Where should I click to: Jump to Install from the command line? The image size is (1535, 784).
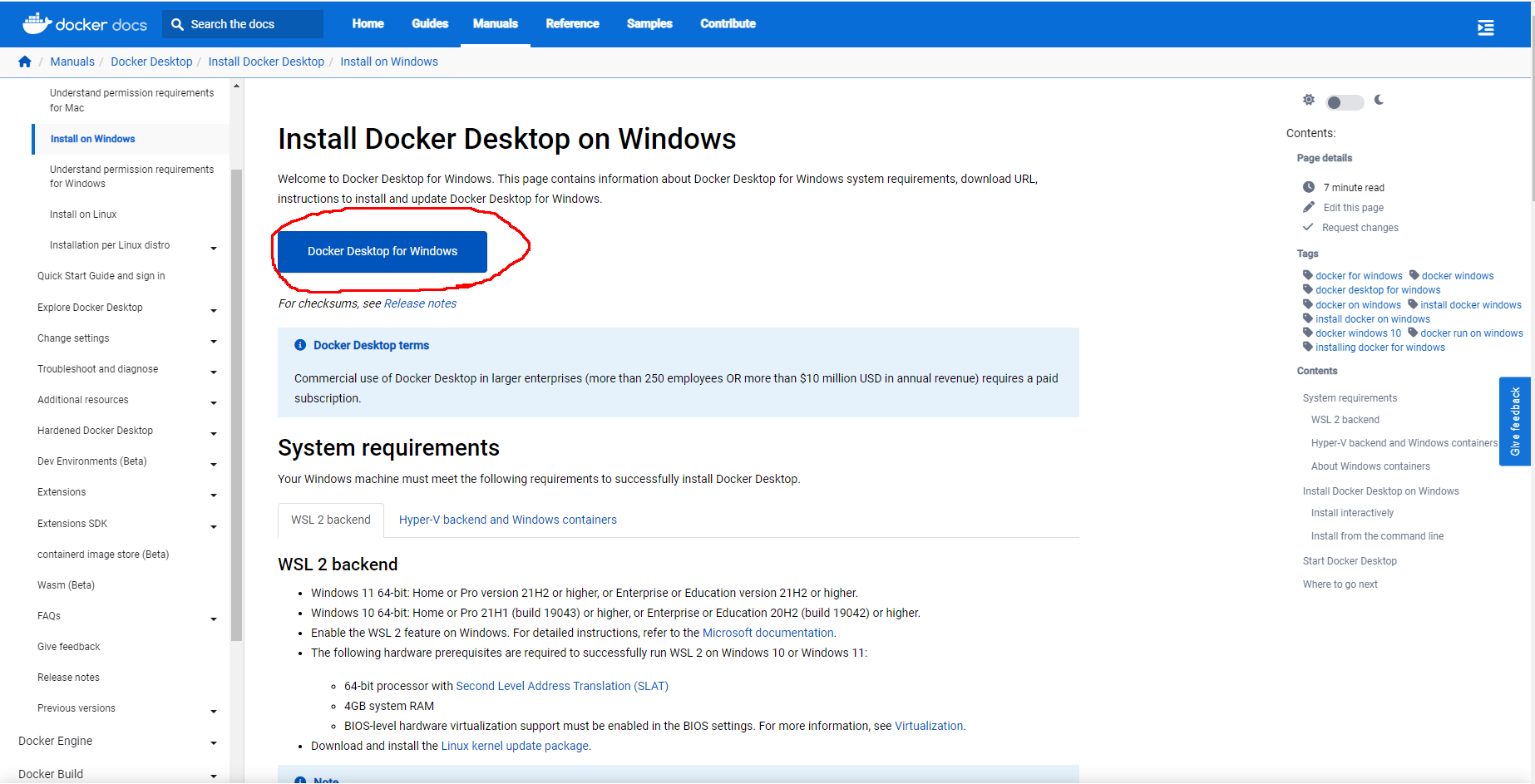click(x=1377, y=536)
